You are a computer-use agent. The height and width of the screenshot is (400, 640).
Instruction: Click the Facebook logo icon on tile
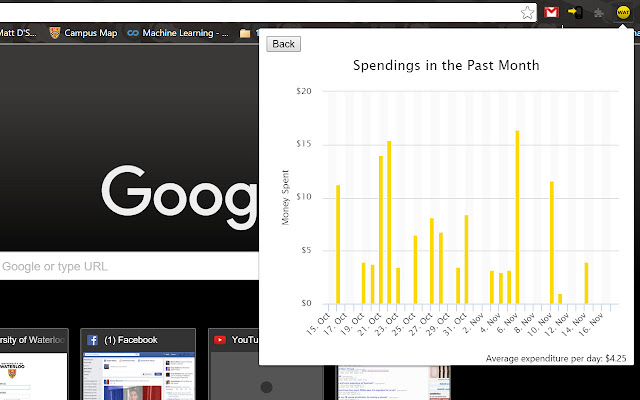tap(92, 340)
